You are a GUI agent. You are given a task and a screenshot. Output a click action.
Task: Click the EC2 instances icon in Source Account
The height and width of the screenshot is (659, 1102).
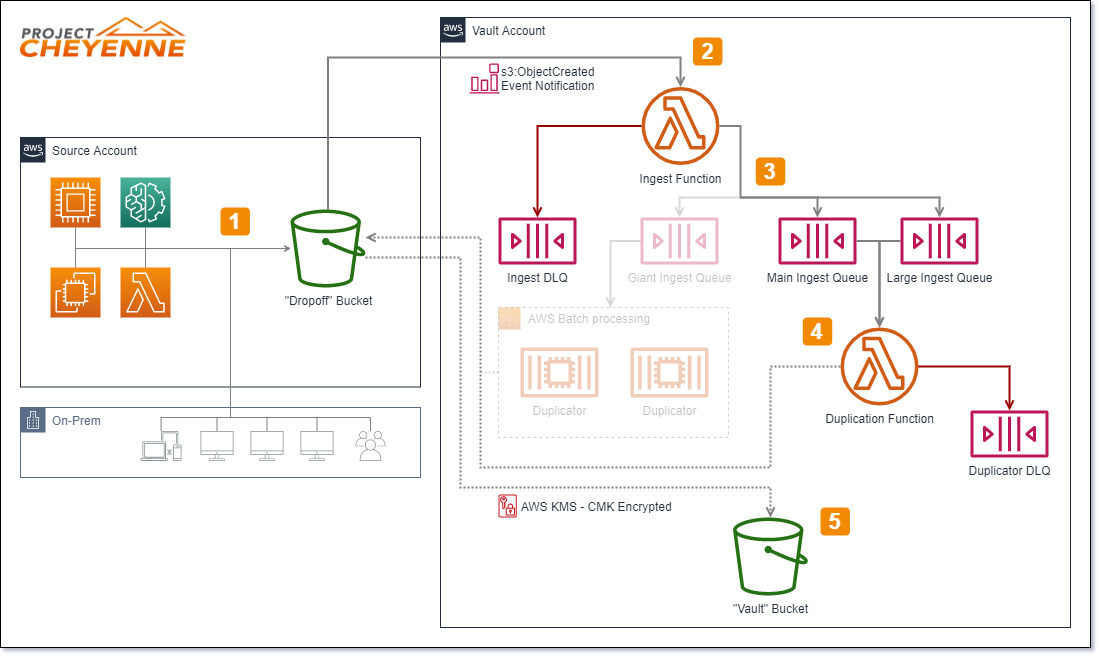click(x=75, y=292)
